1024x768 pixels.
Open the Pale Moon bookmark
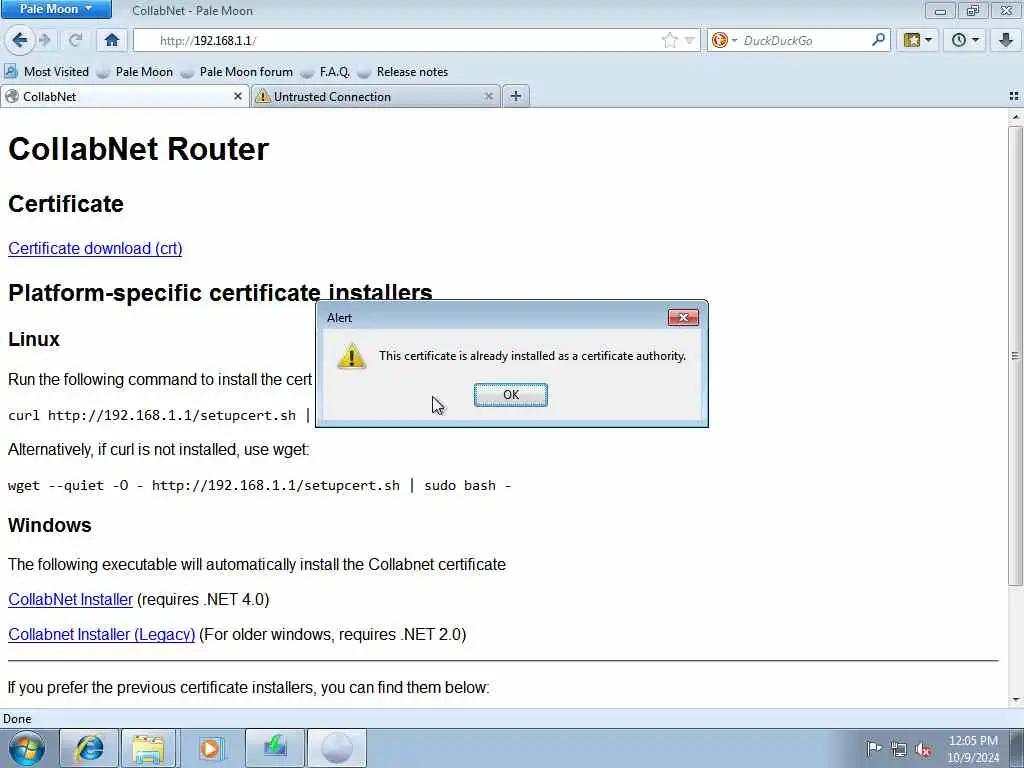[135, 72]
